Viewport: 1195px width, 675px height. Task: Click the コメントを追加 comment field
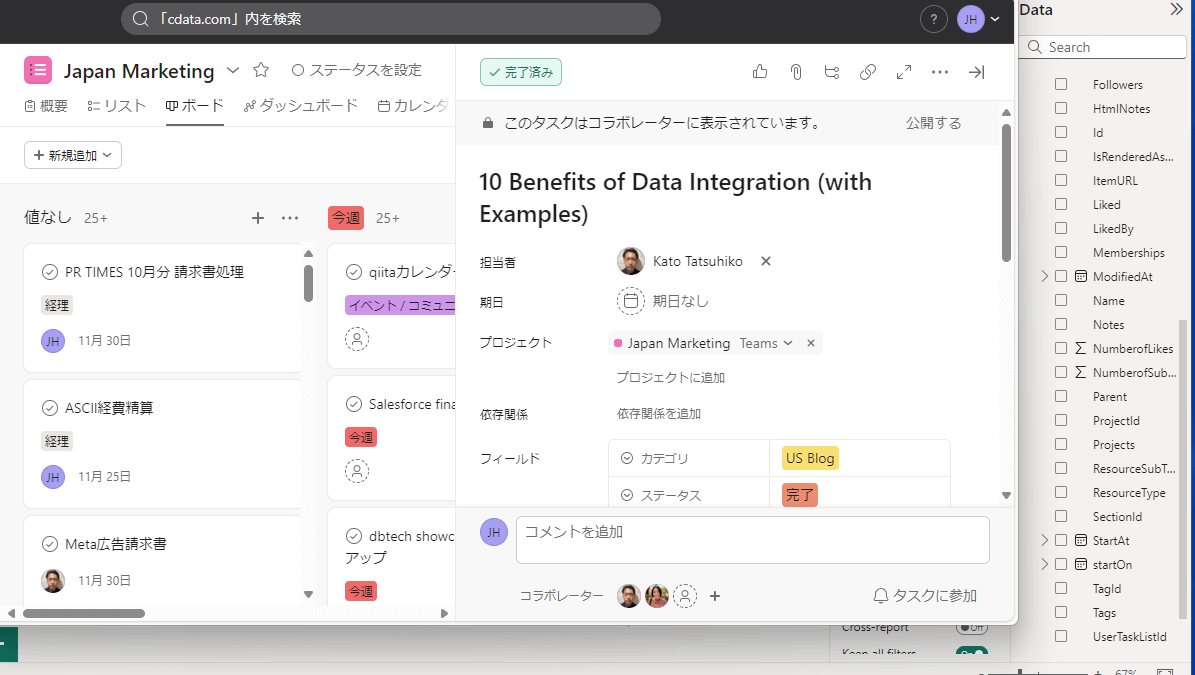pos(752,539)
